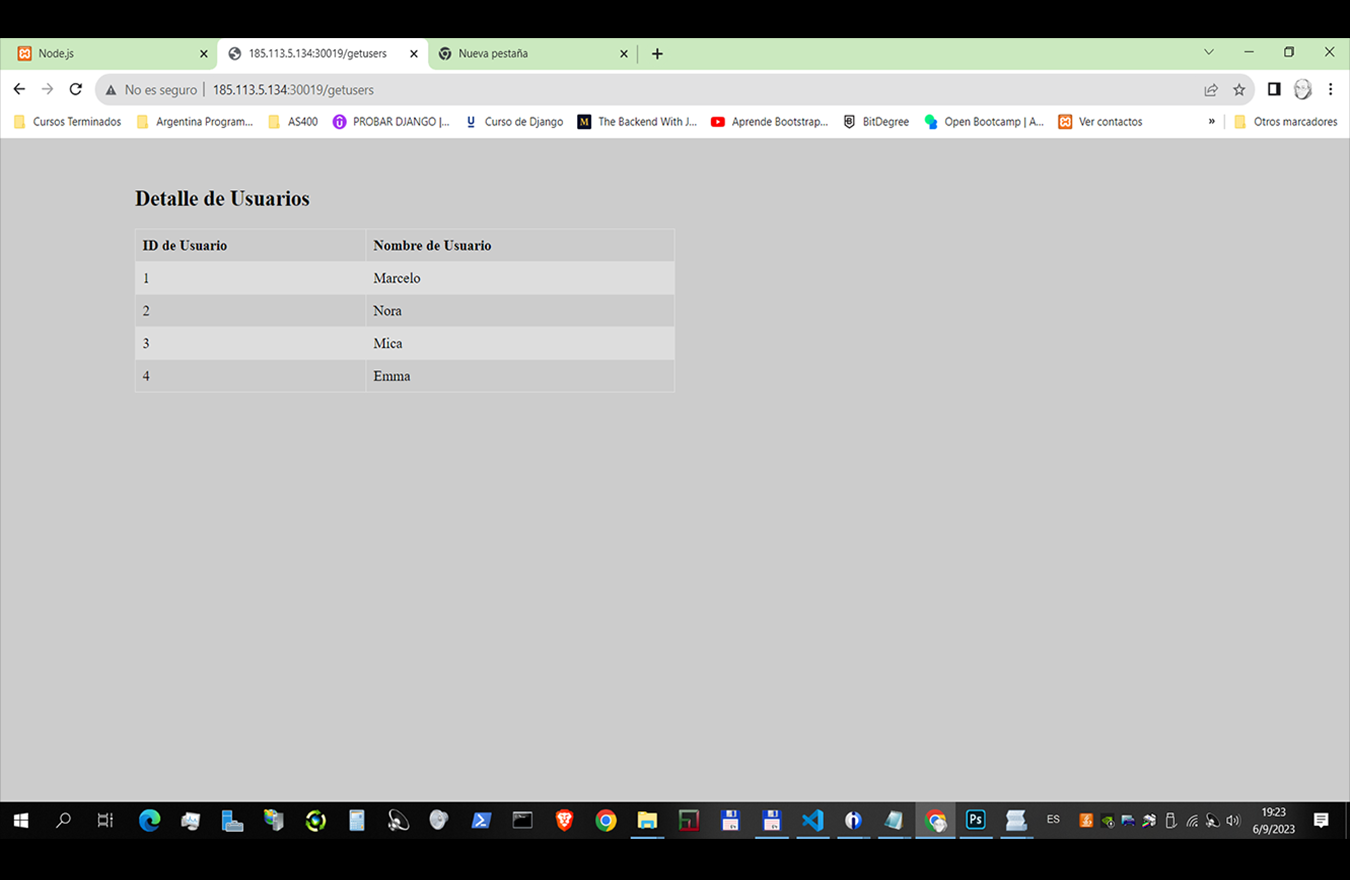Open the BitDegree bookmark
The image size is (1350, 880).
point(875,121)
